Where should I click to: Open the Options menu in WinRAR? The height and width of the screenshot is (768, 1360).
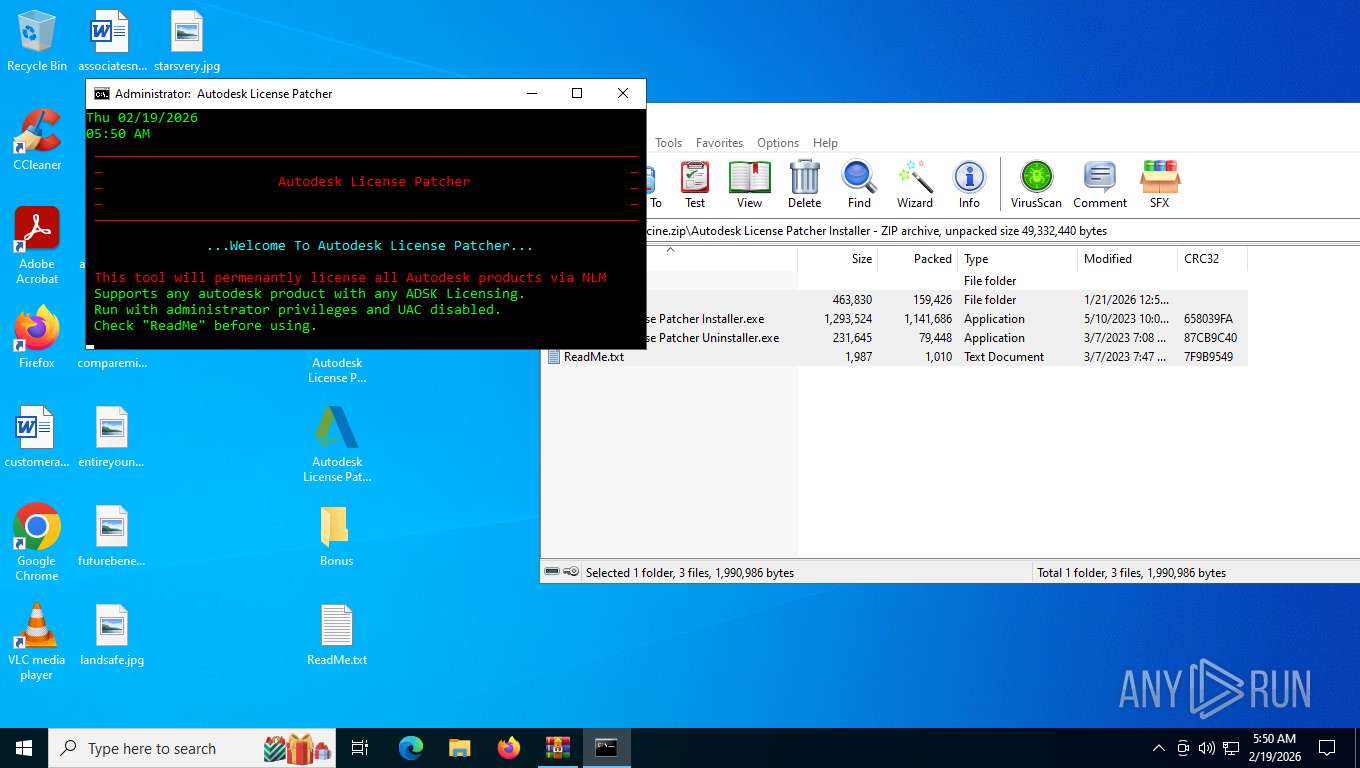point(778,143)
